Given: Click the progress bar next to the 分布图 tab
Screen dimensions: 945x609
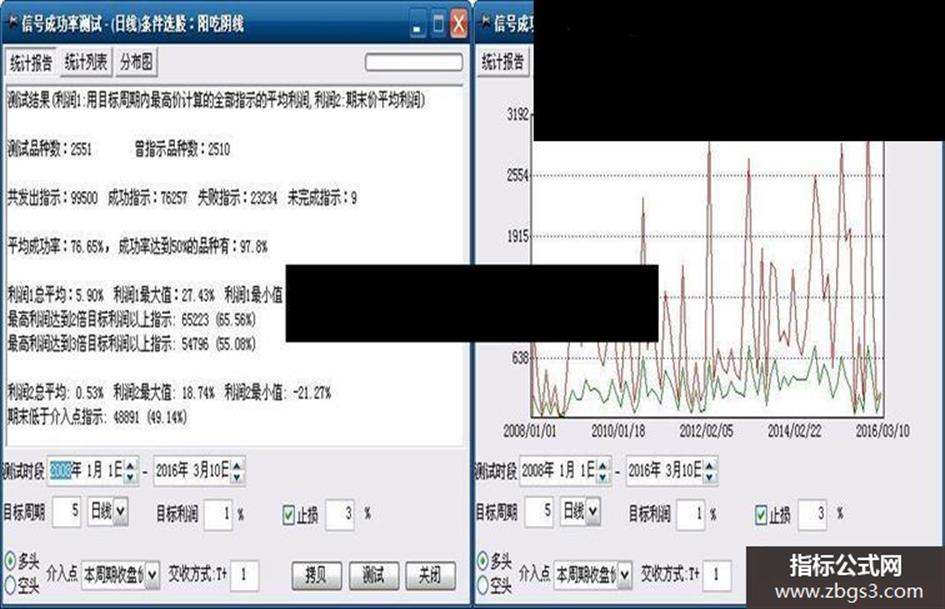Looking at the screenshot, I should (x=413, y=62).
